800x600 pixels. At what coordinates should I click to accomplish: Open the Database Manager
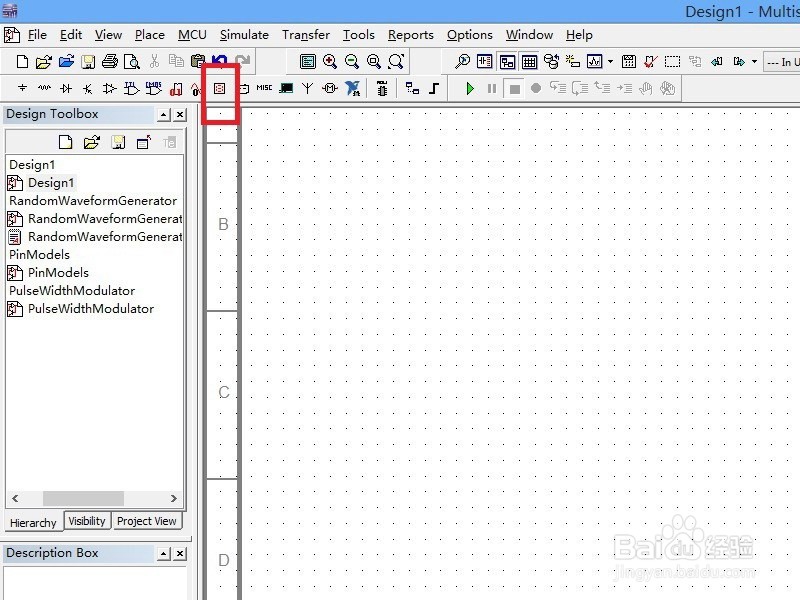[x=551, y=62]
